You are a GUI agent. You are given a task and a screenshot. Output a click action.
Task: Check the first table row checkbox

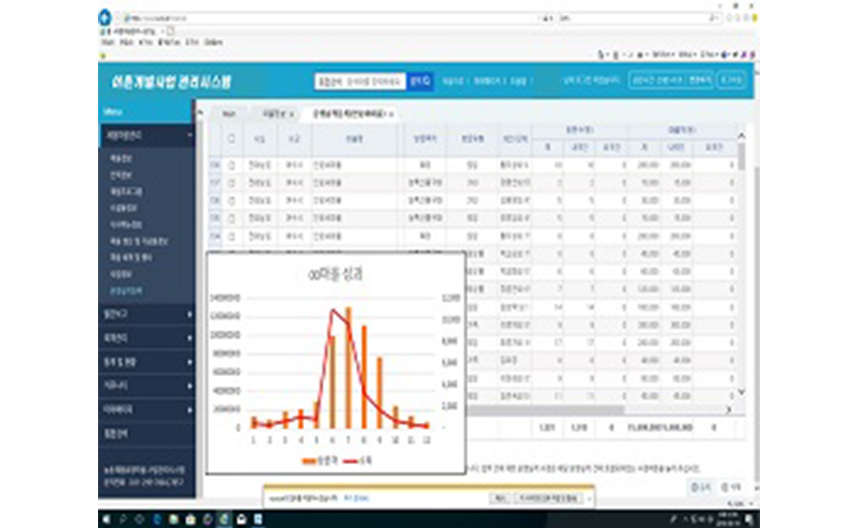tap(231, 165)
